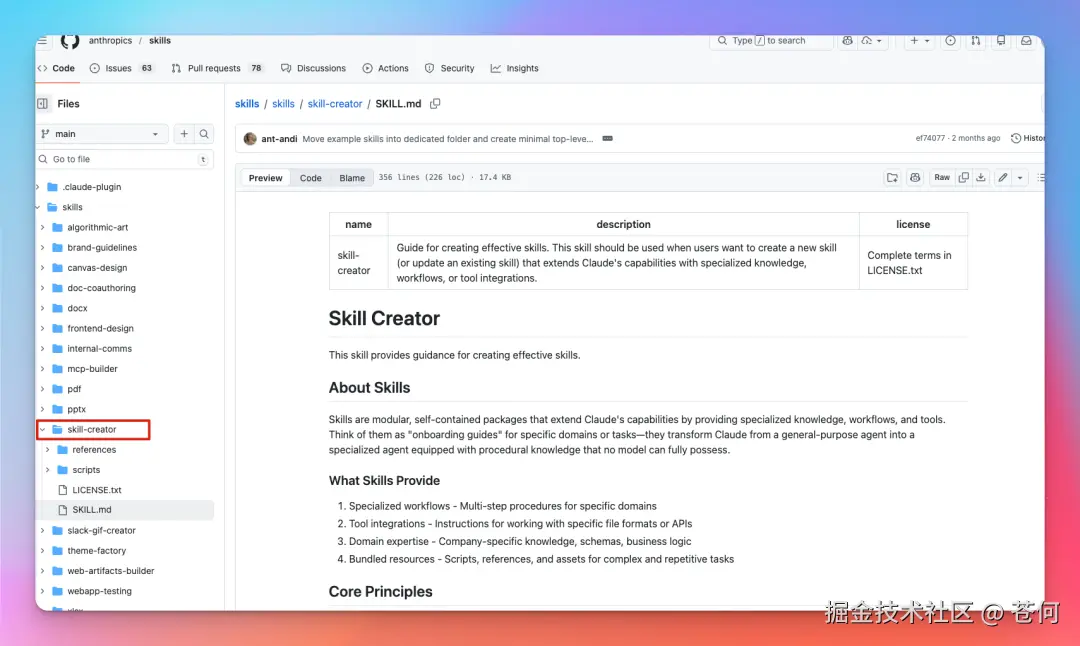Click the scripts folder icon
Image resolution: width=1080 pixels, height=646 pixels.
pos(63,470)
